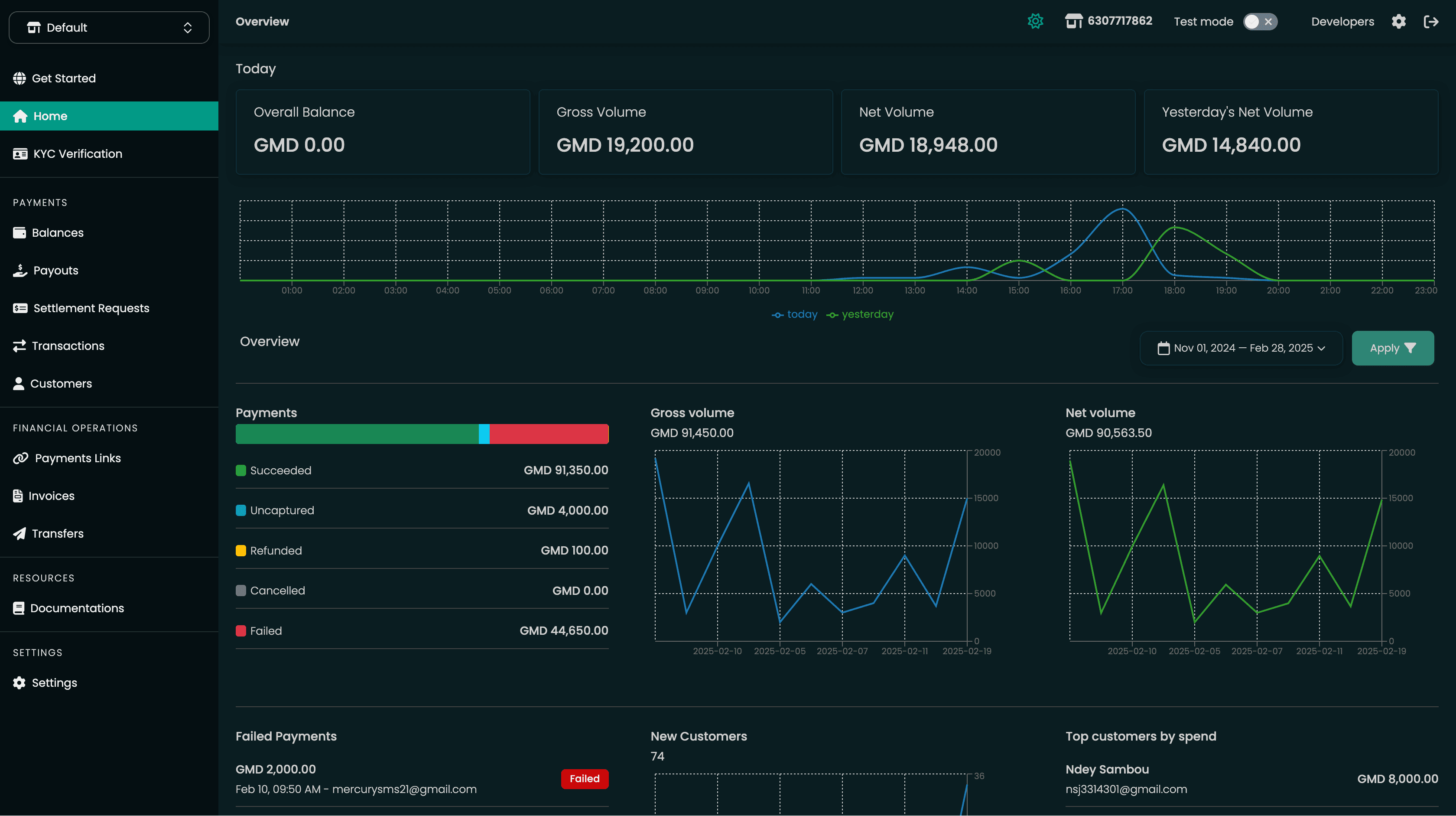Click the Payouts hand-coin icon
The width and height of the screenshot is (1456, 816).
pyautogui.click(x=20, y=270)
